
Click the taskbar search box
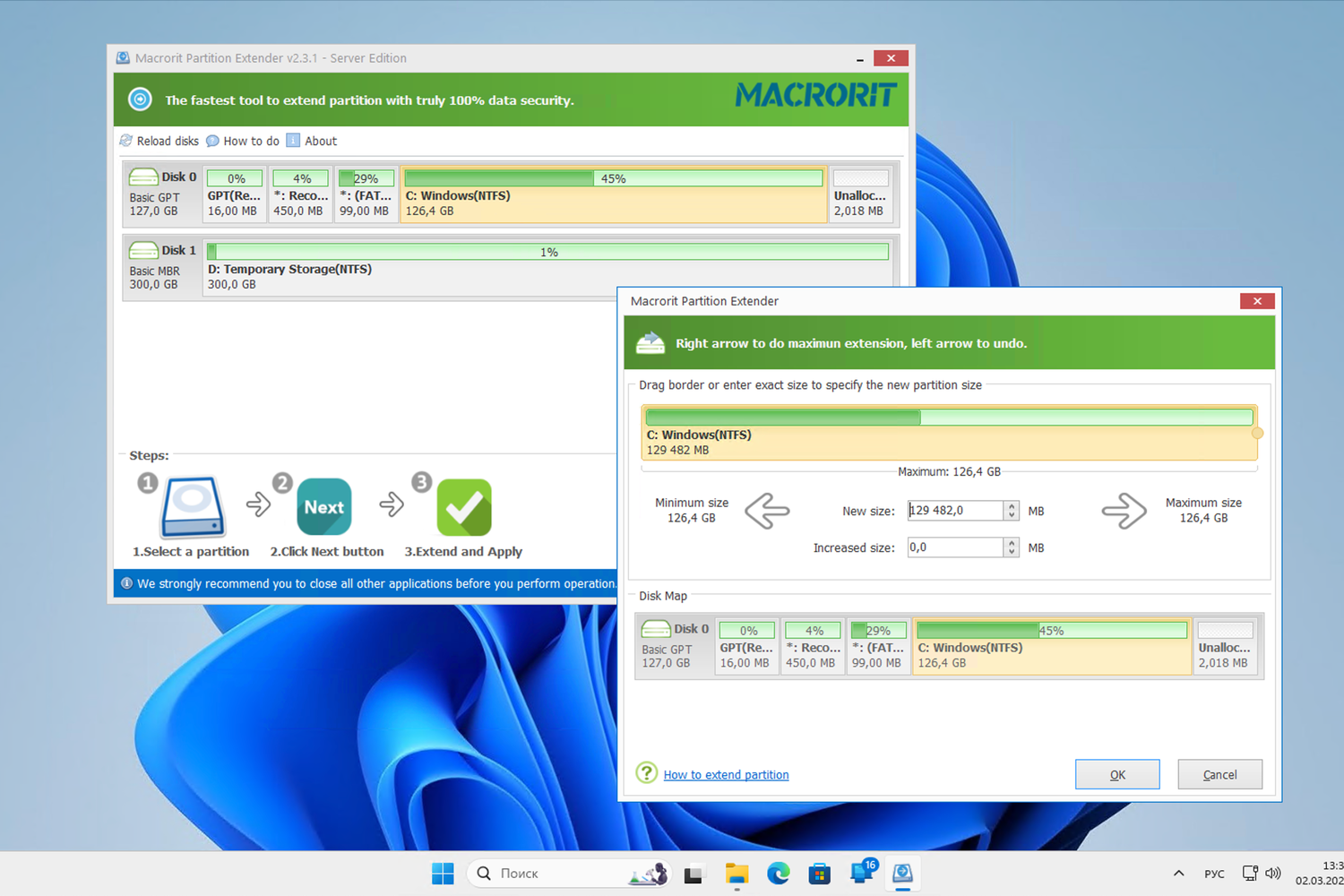[569, 874]
